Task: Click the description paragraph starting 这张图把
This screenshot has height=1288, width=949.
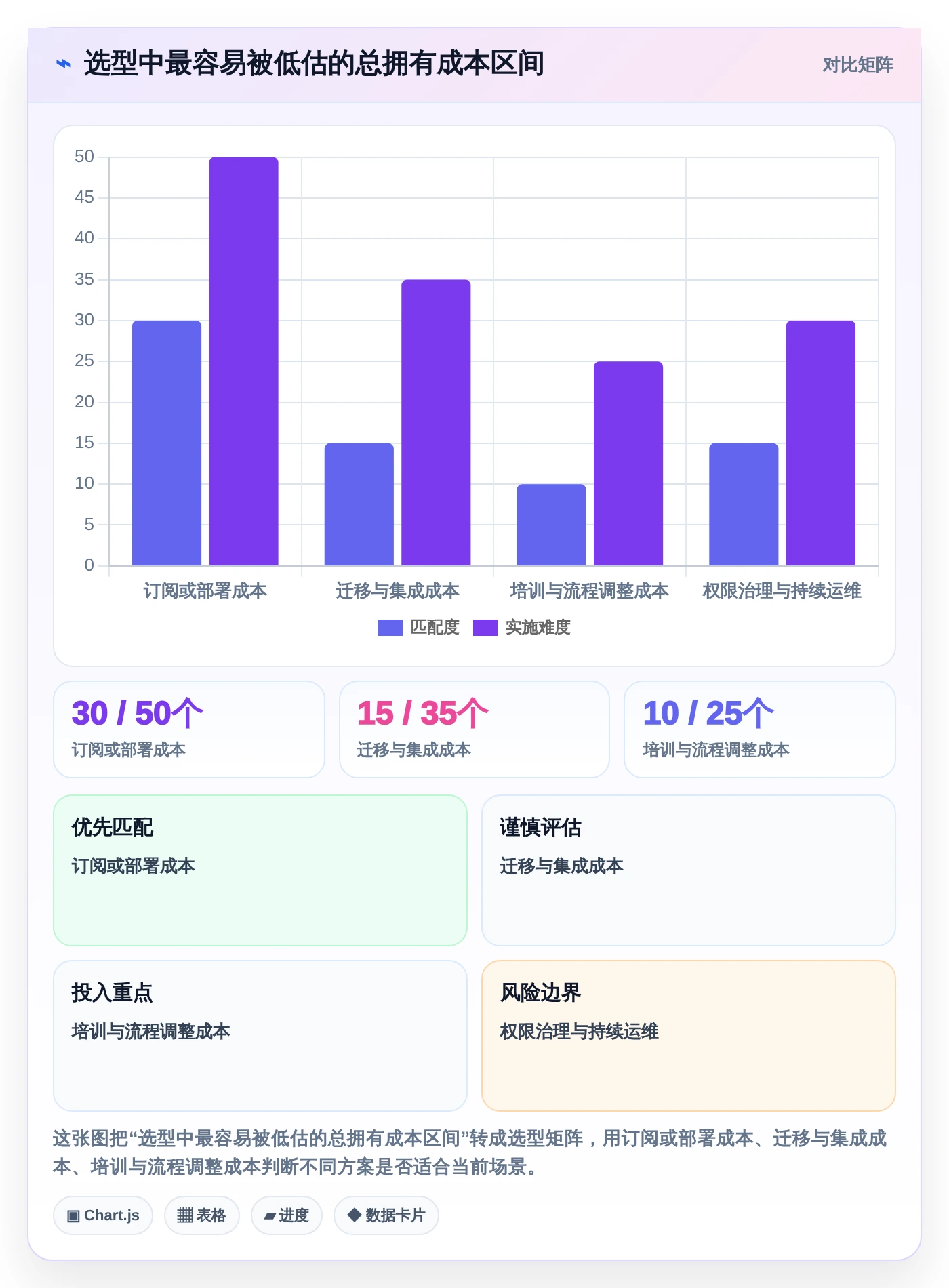Action: (470, 1152)
